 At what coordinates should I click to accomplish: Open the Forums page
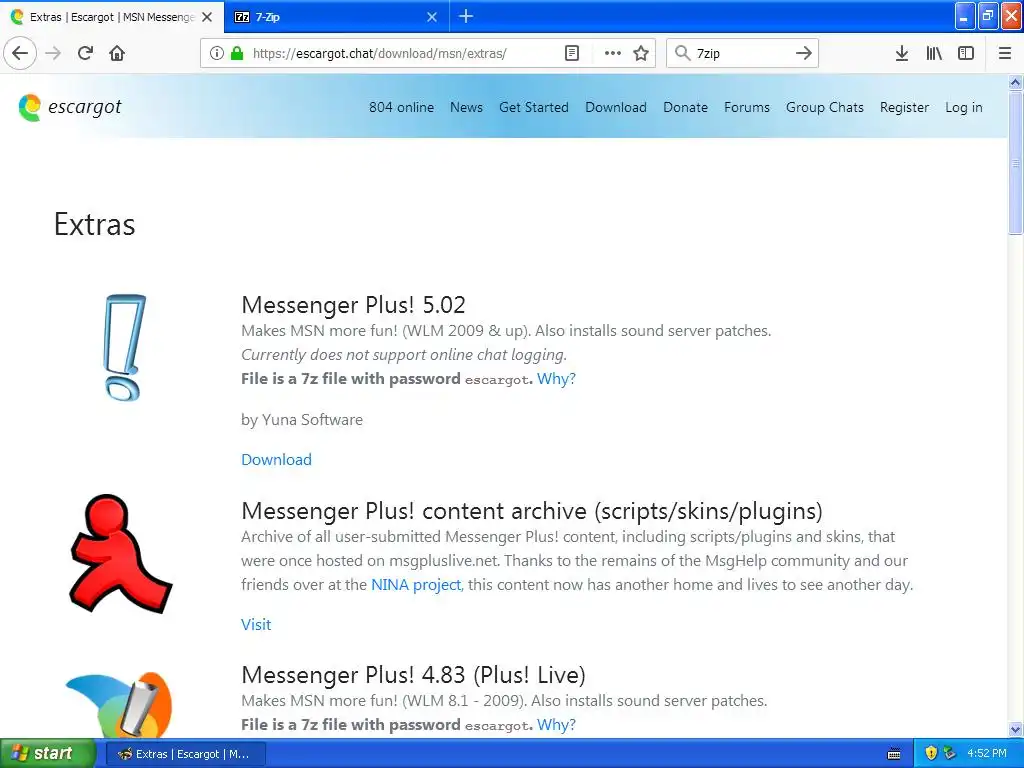point(746,107)
